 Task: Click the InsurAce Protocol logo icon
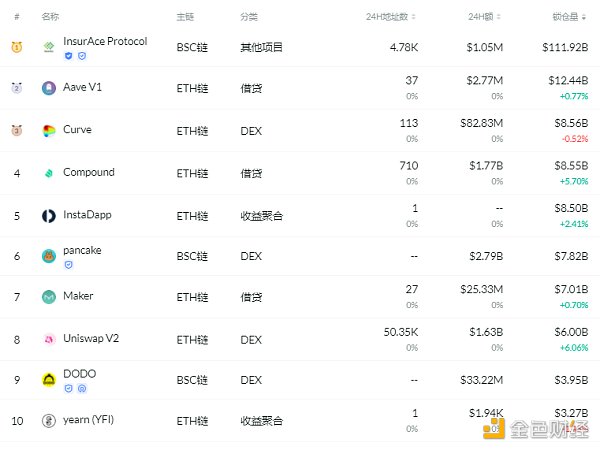[x=48, y=47]
